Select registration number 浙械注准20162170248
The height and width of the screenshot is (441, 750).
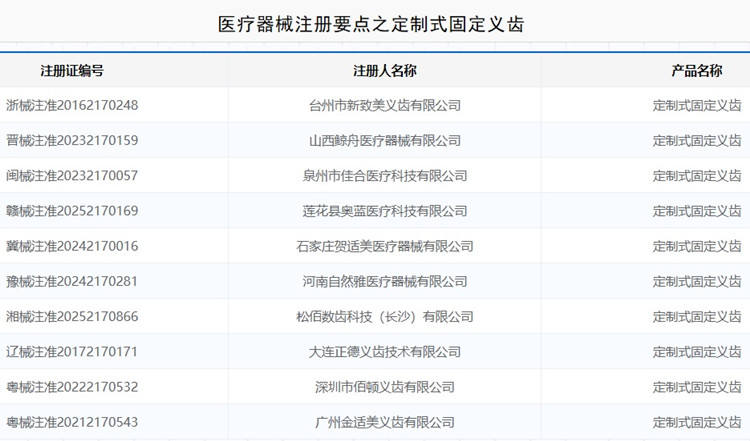(72, 105)
